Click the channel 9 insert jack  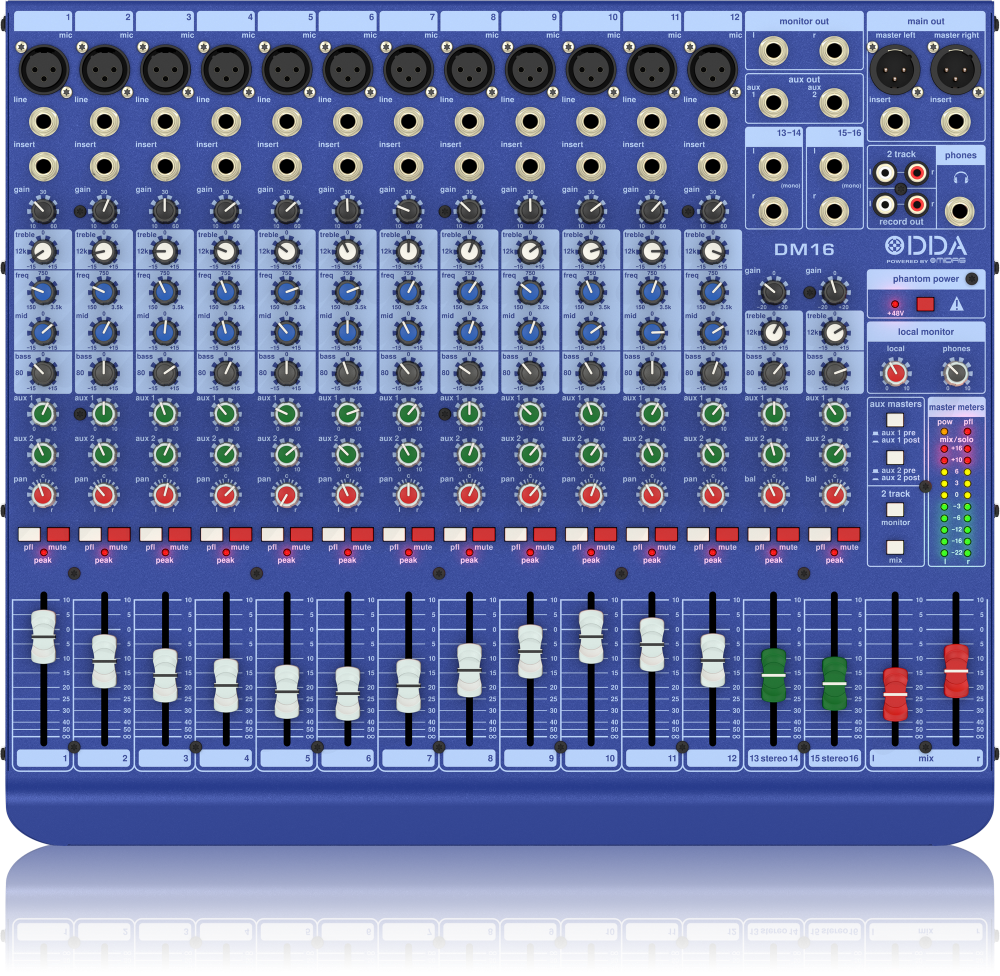(x=530, y=166)
